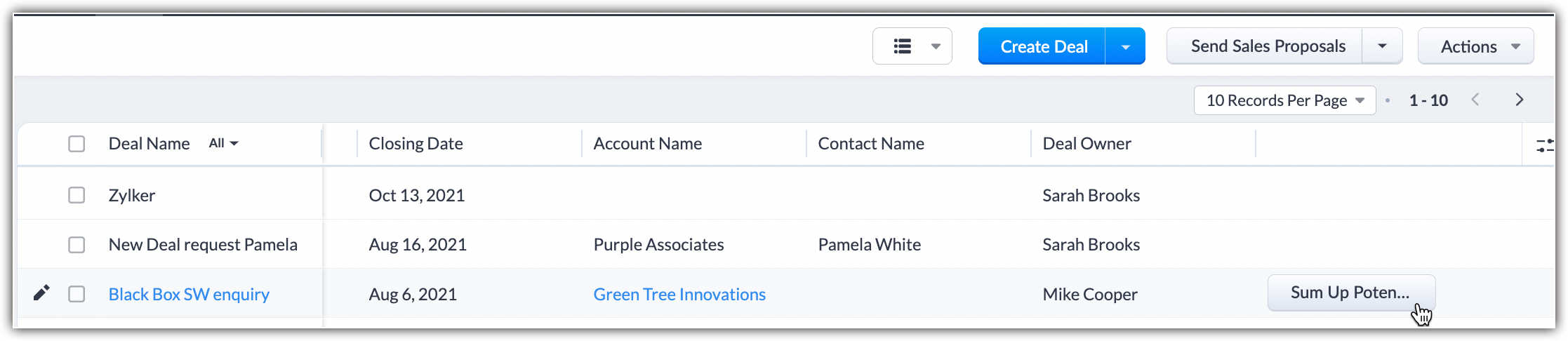Open the Send Sales Proposals dropdown arrow

tap(1381, 46)
